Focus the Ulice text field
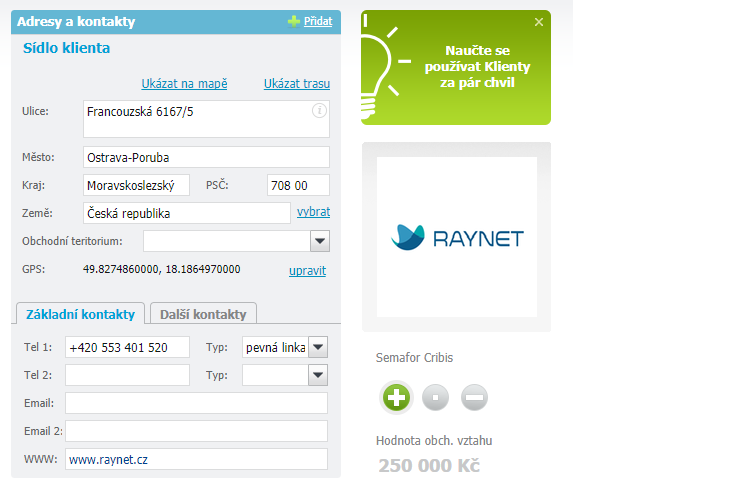The height and width of the screenshot is (488, 750). click(206, 119)
